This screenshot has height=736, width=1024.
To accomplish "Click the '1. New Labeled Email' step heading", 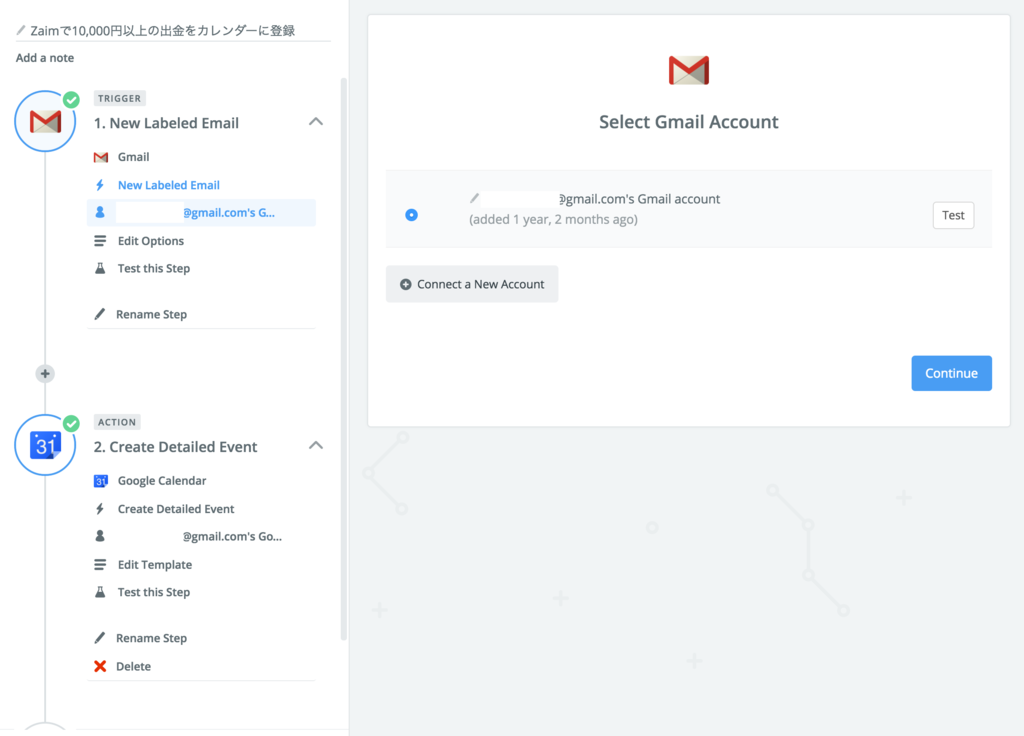I will tap(167, 123).
